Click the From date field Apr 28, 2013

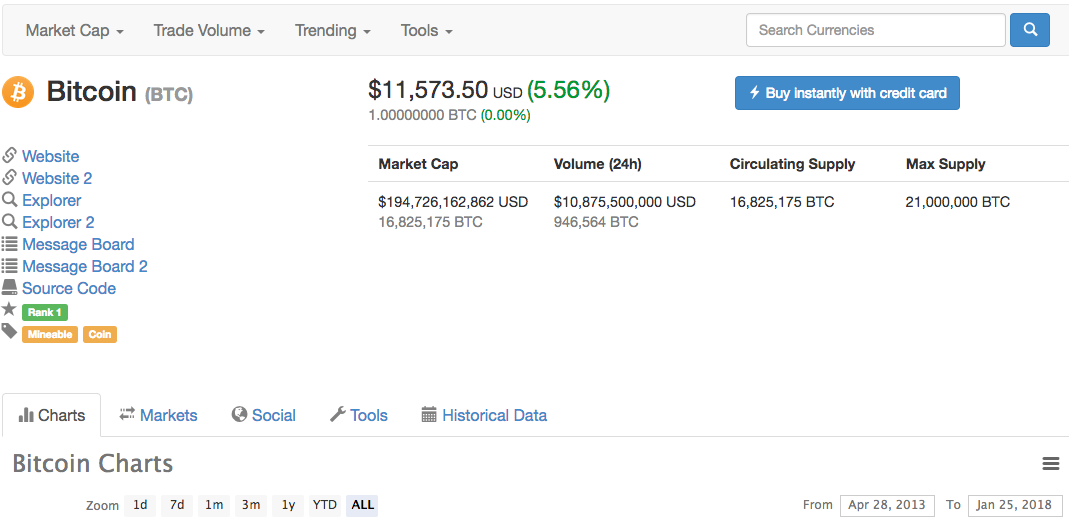887,505
